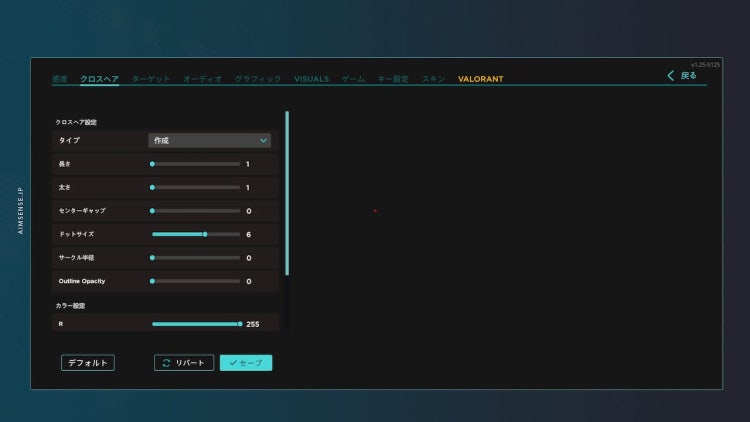Open the VALORANT tab
This screenshot has height=422, width=750.
[x=480, y=79]
